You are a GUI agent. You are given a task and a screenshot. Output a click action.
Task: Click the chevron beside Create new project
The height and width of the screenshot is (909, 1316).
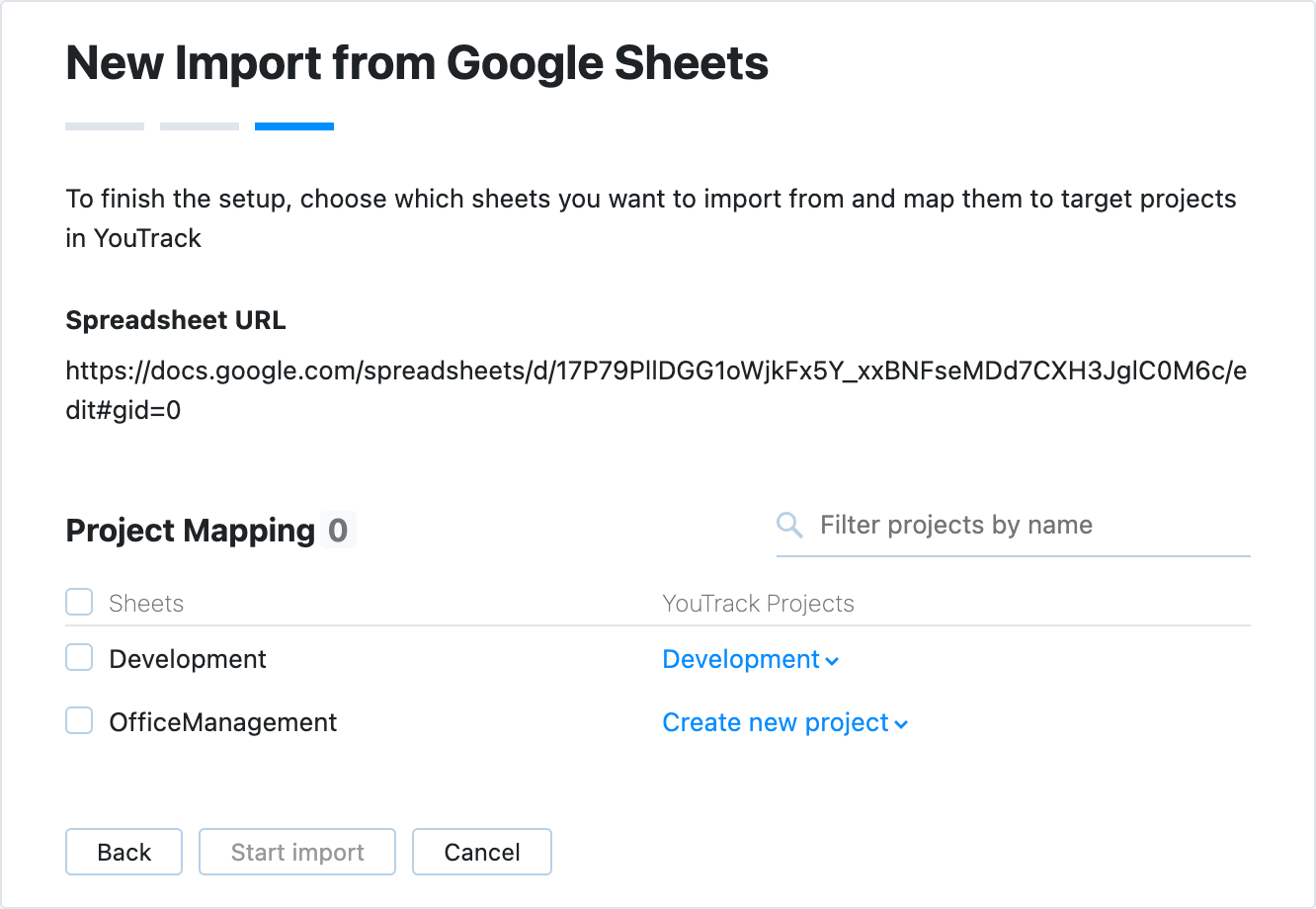[900, 723]
